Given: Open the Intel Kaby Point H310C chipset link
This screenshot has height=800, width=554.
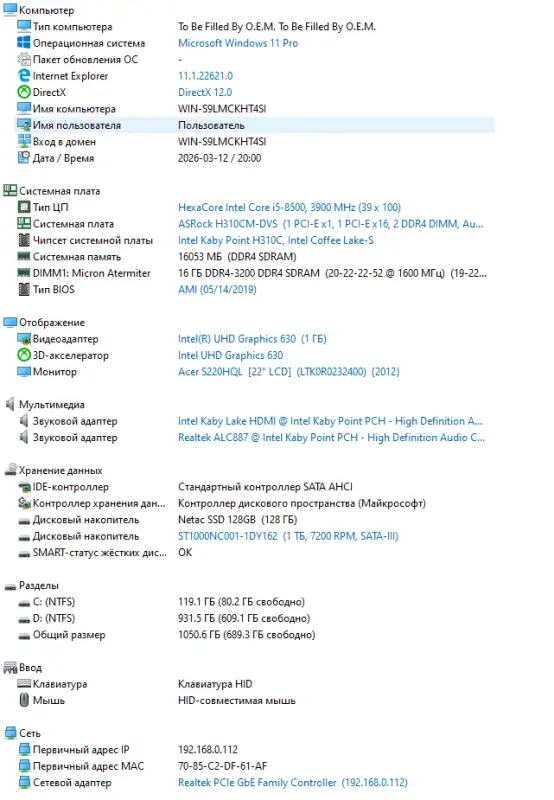Looking at the screenshot, I should pyautogui.click(x=275, y=240).
